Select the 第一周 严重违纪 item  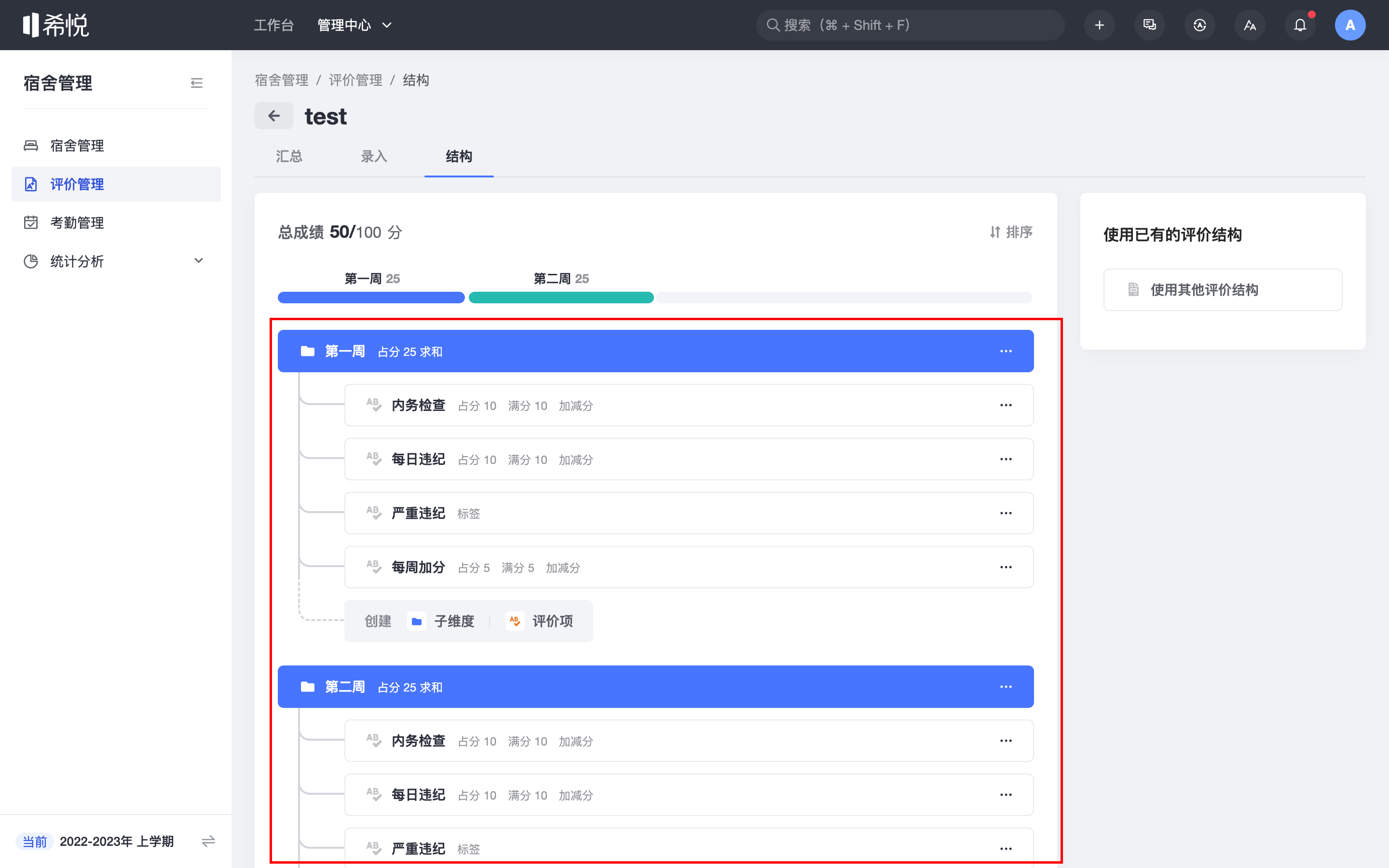pyautogui.click(x=689, y=513)
